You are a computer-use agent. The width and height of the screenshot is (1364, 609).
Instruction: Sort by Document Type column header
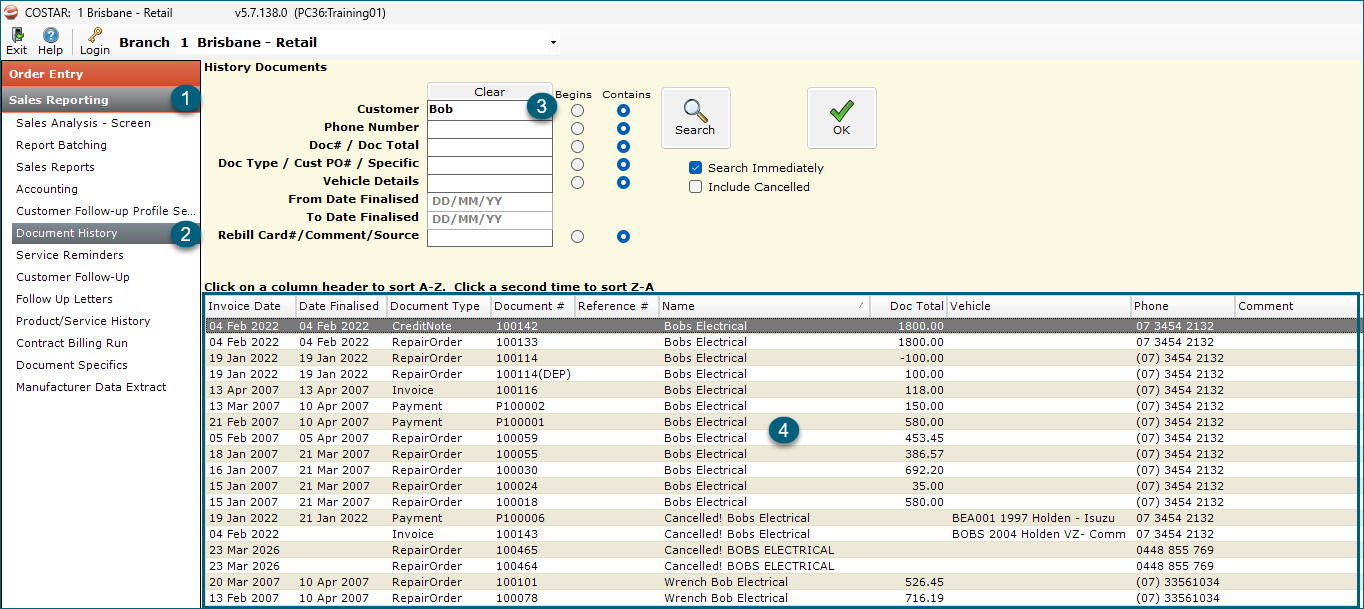439,306
